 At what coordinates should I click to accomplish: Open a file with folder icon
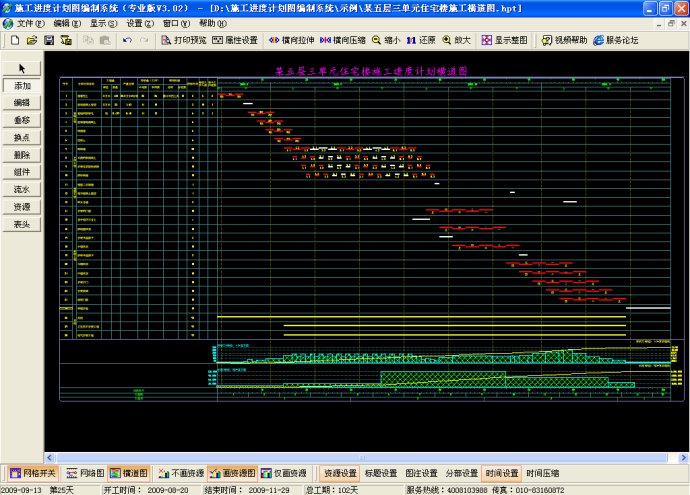[32, 40]
